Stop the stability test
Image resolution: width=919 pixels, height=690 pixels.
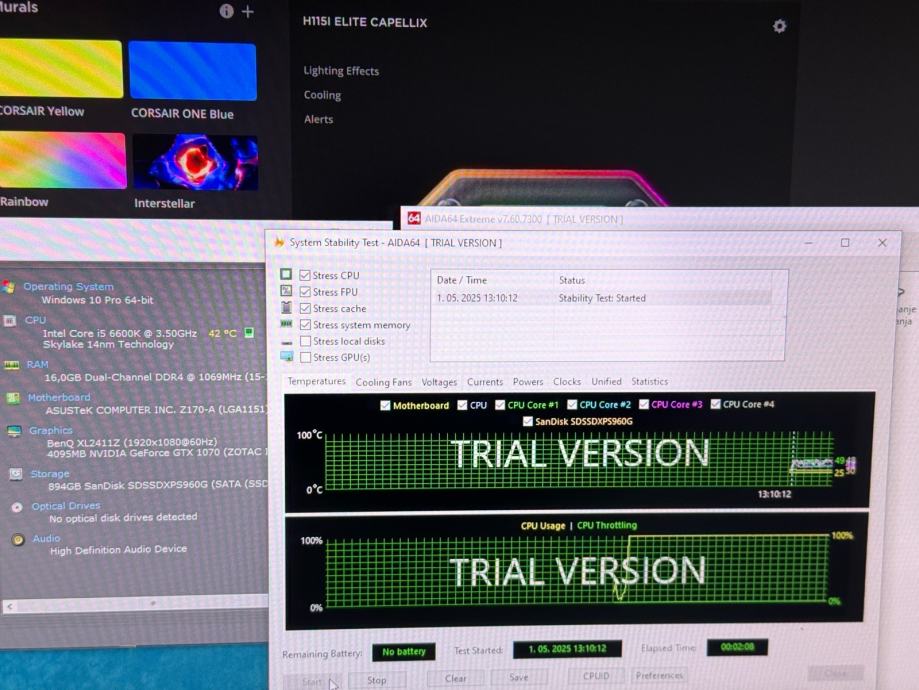pos(377,680)
